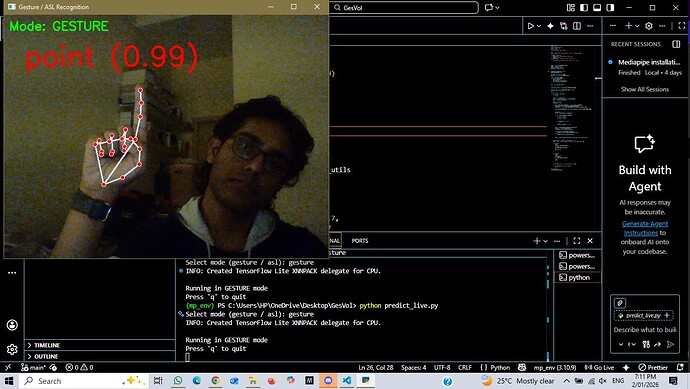The height and width of the screenshot is (389, 690).
Task: Open the run options dropdown arrow
Action: pos(539,26)
